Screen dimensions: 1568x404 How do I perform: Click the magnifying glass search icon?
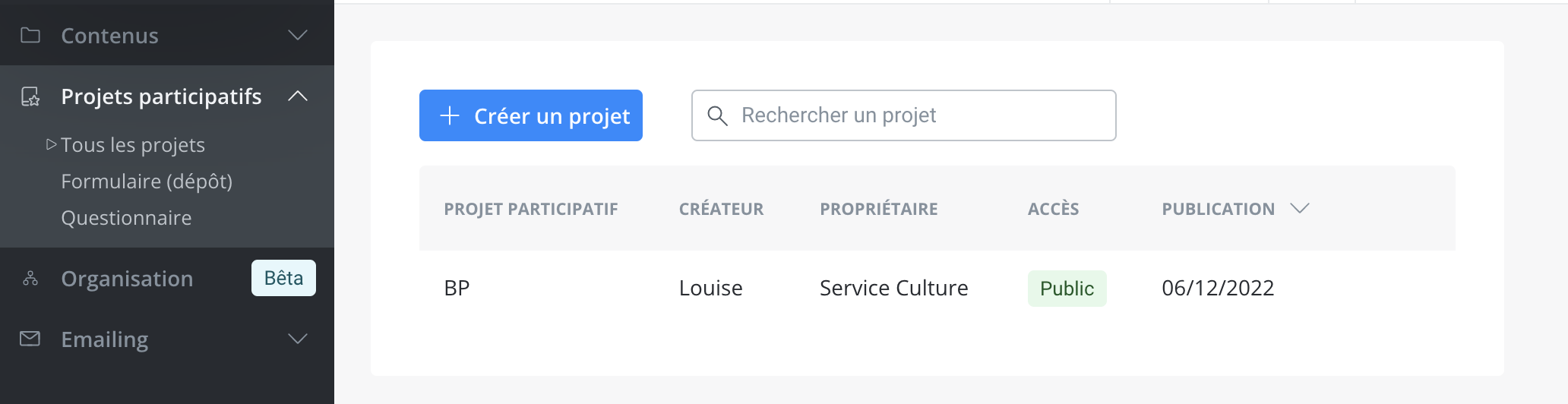(718, 115)
